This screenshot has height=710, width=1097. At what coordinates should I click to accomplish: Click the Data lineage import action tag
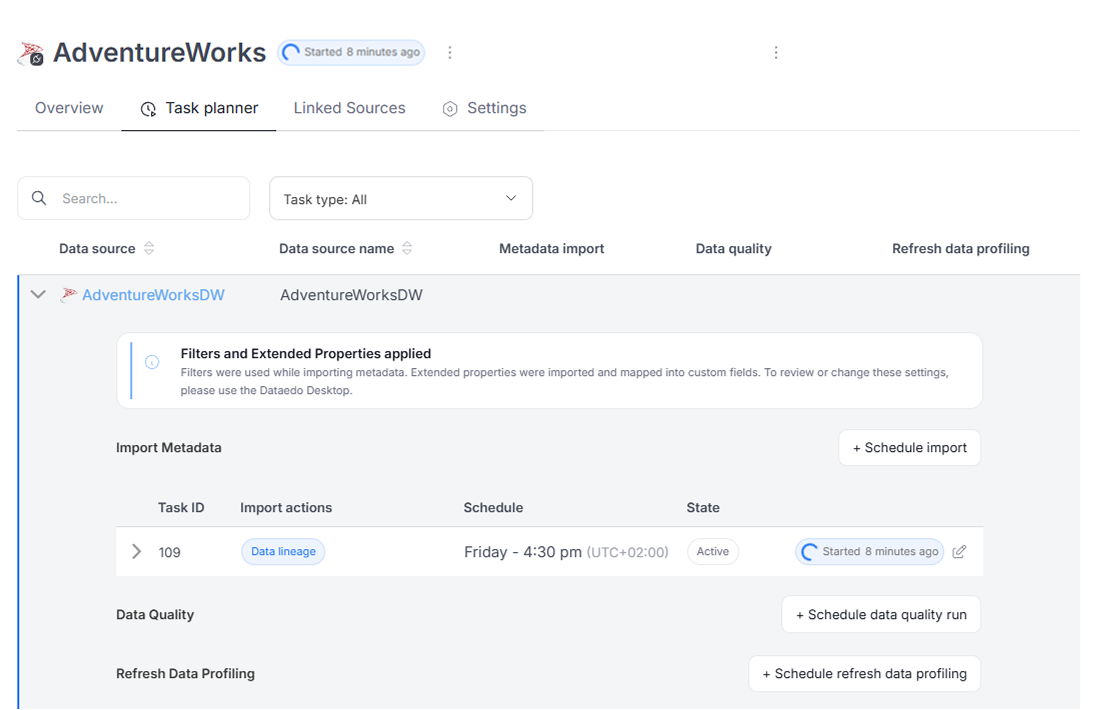pos(283,552)
